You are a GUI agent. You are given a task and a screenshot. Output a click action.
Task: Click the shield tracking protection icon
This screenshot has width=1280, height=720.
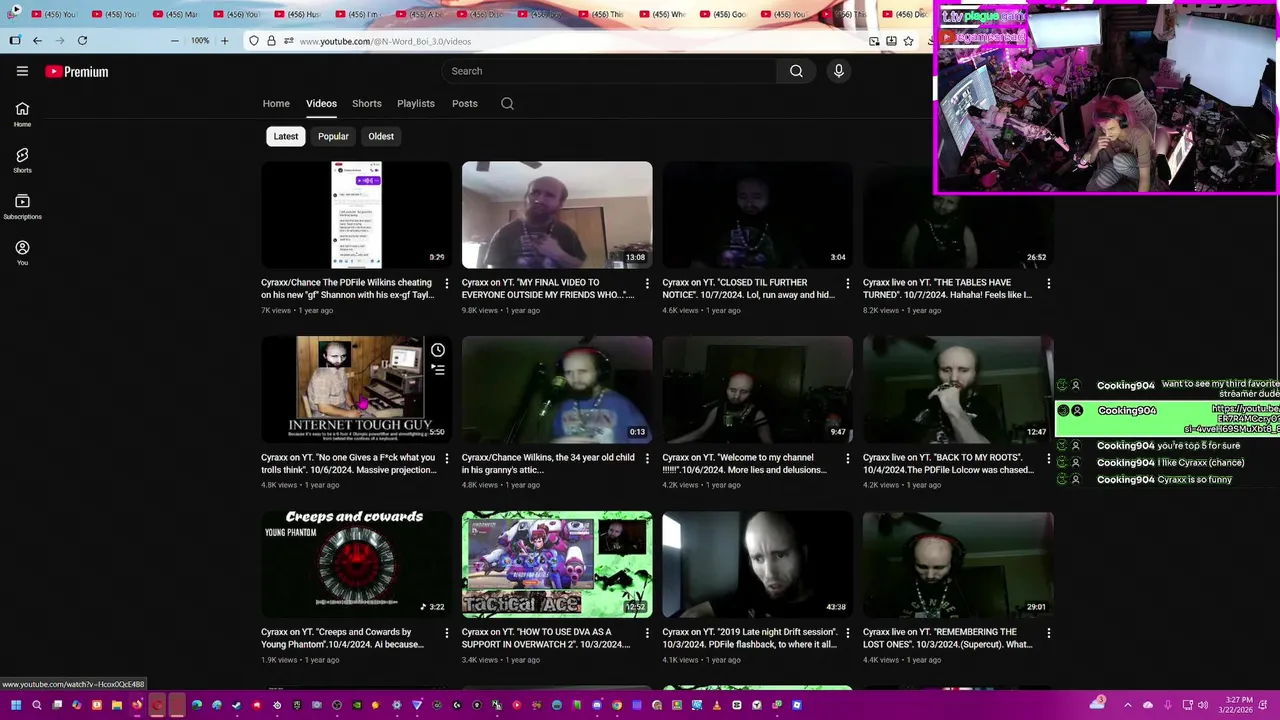pos(254,41)
